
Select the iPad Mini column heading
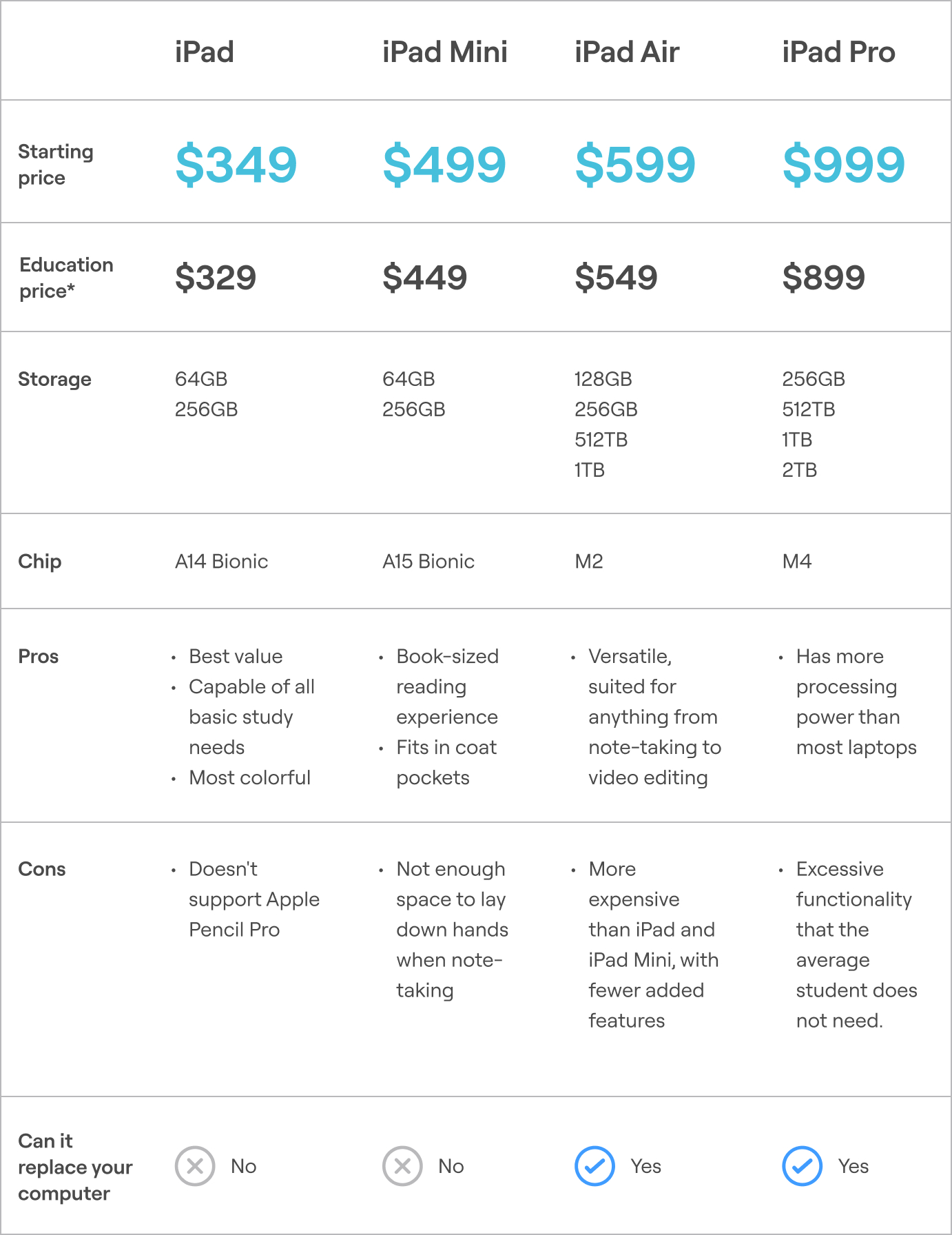pyautogui.click(x=444, y=52)
